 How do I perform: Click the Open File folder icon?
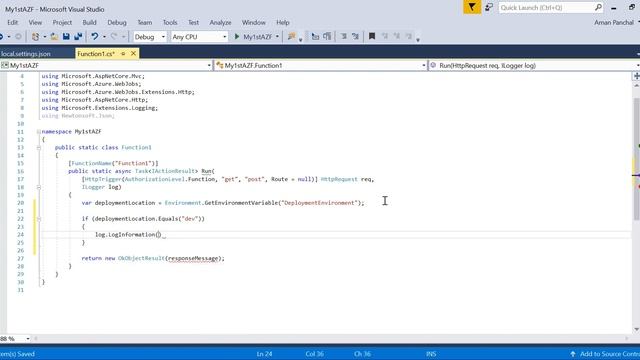(54, 37)
